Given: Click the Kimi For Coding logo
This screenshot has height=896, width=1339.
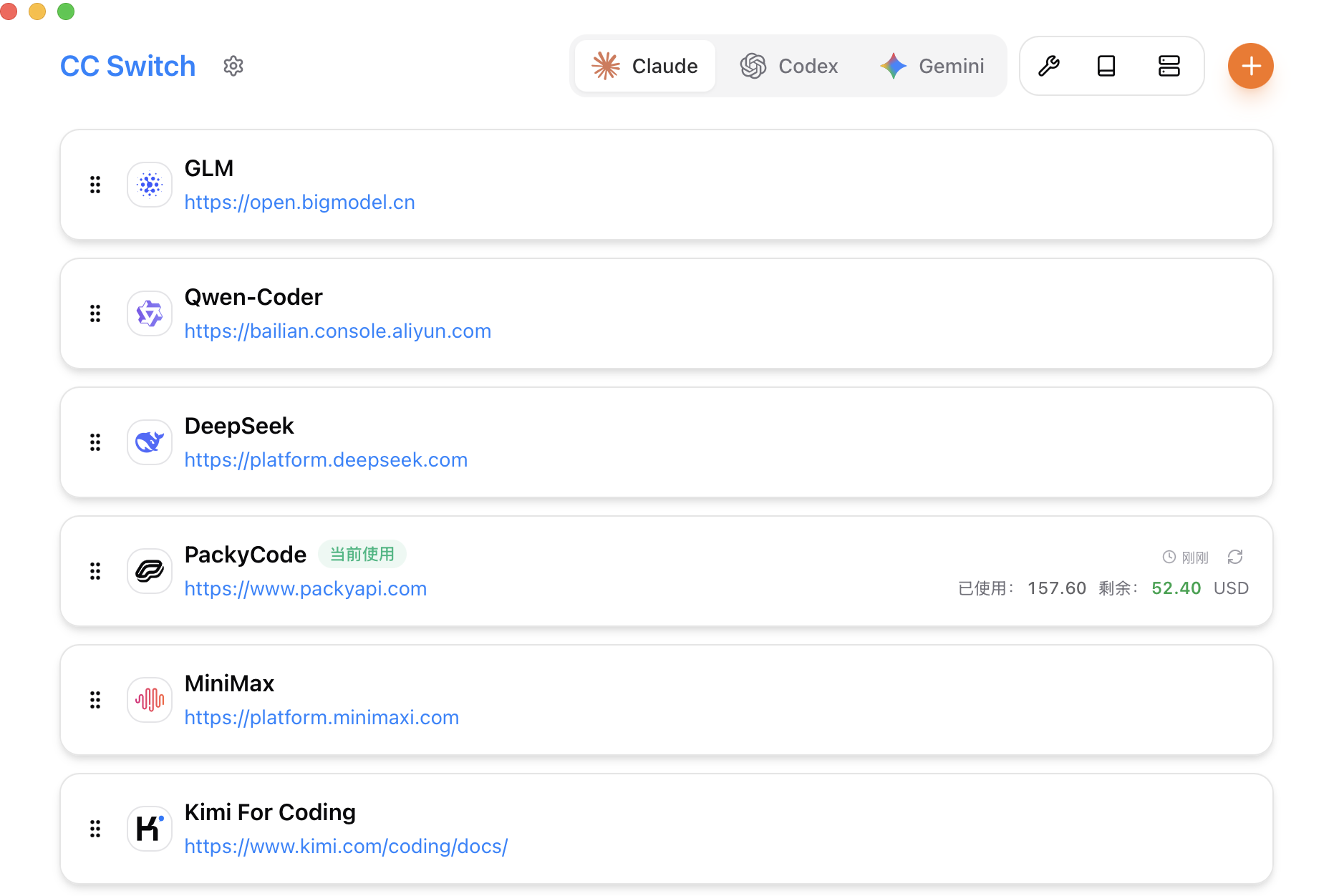Looking at the screenshot, I should tap(149, 828).
